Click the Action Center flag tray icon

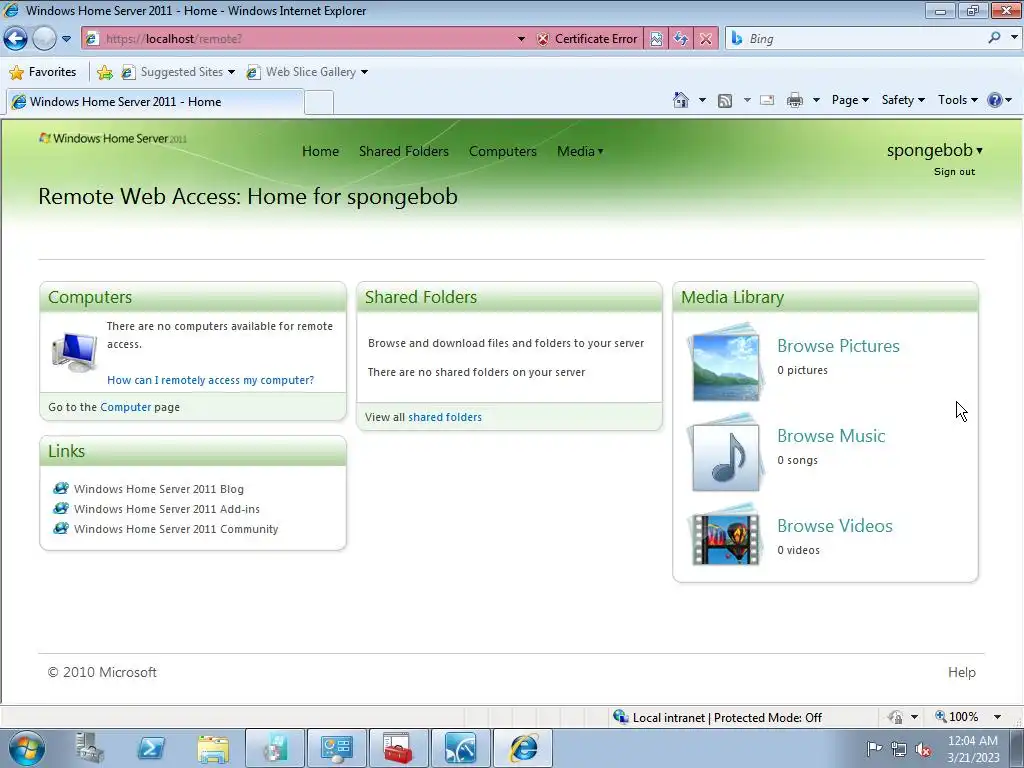click(874, 748)
